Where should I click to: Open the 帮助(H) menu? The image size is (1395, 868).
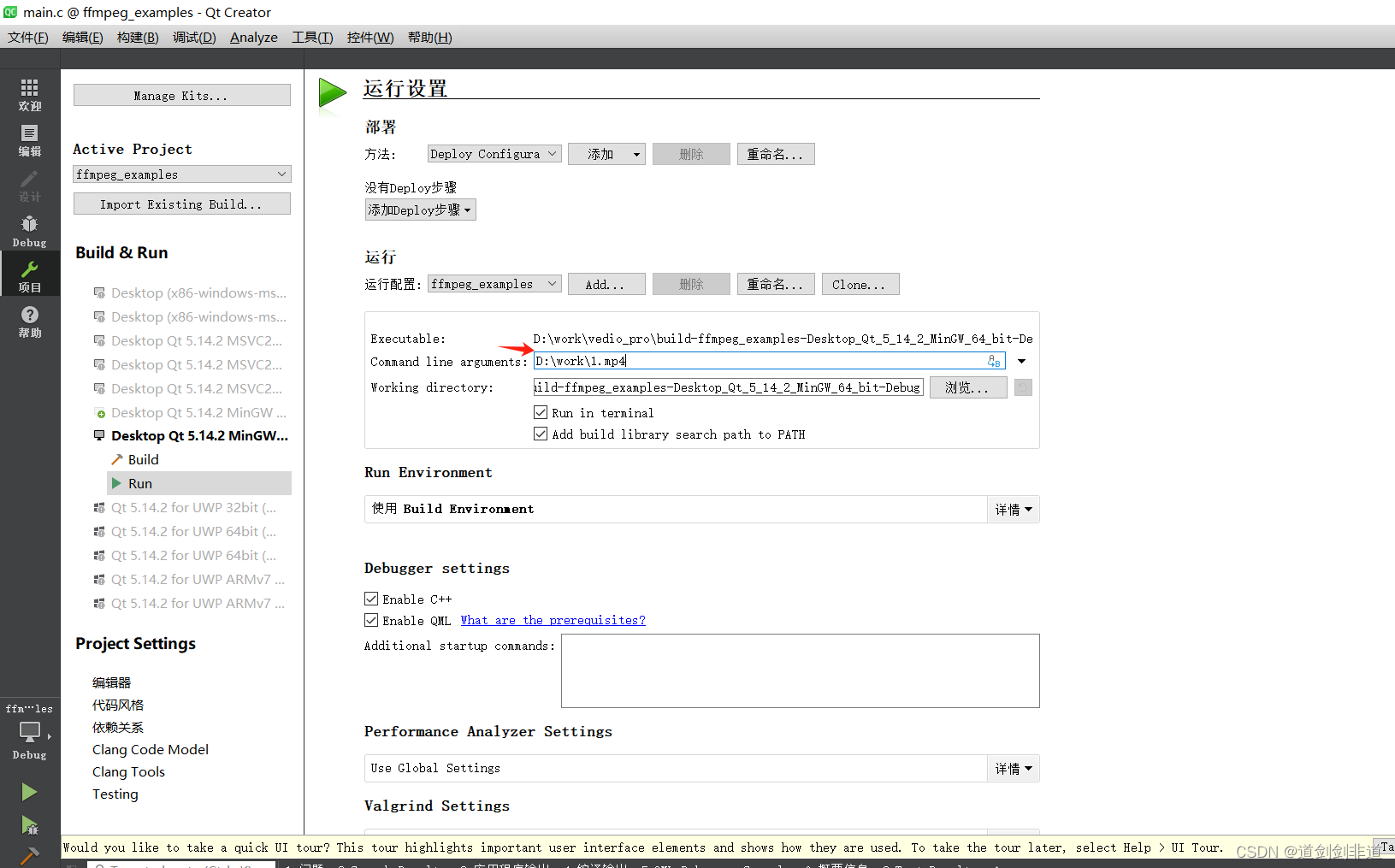(x=430, y=37)
